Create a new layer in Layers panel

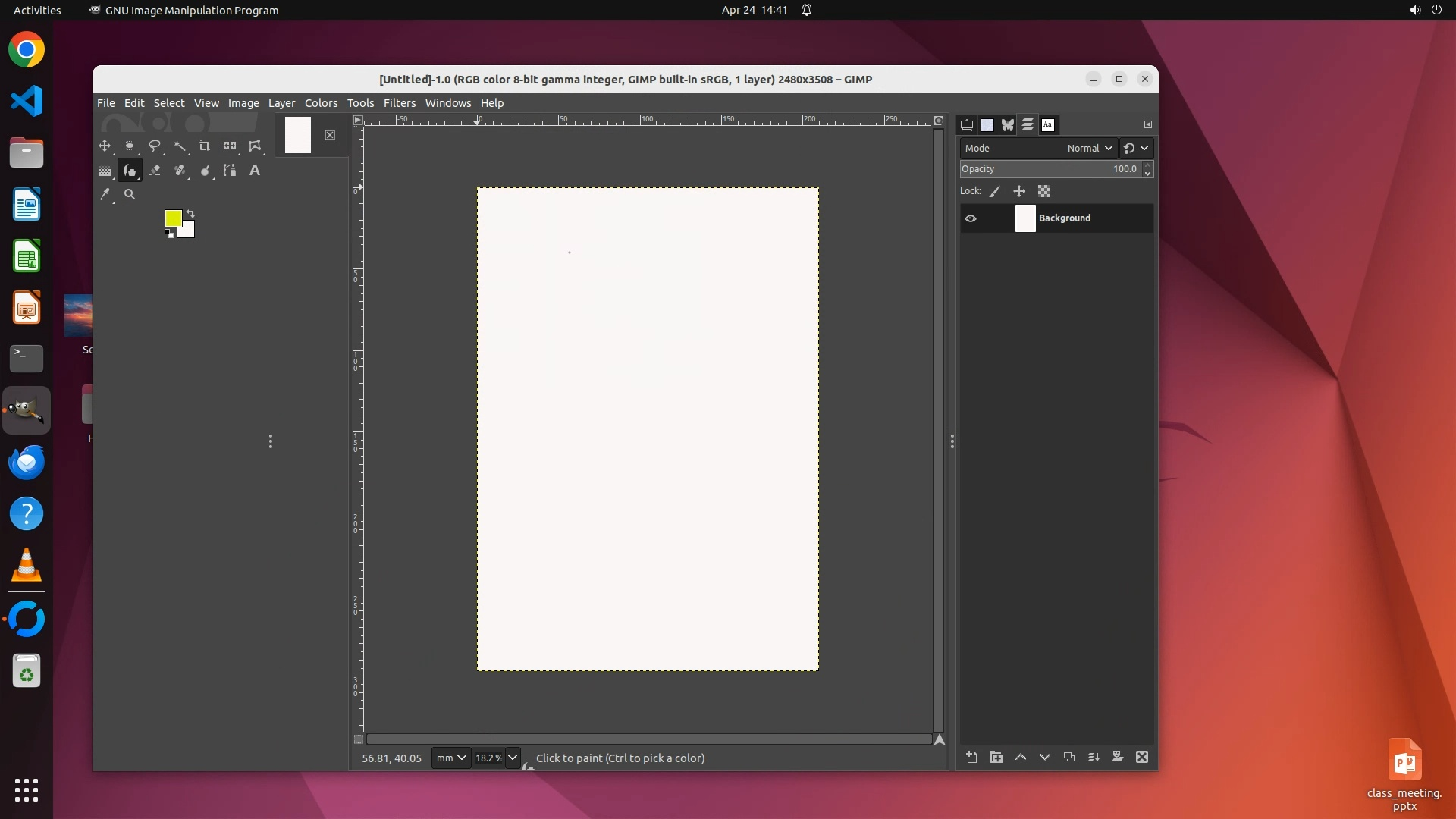[971, 757]
